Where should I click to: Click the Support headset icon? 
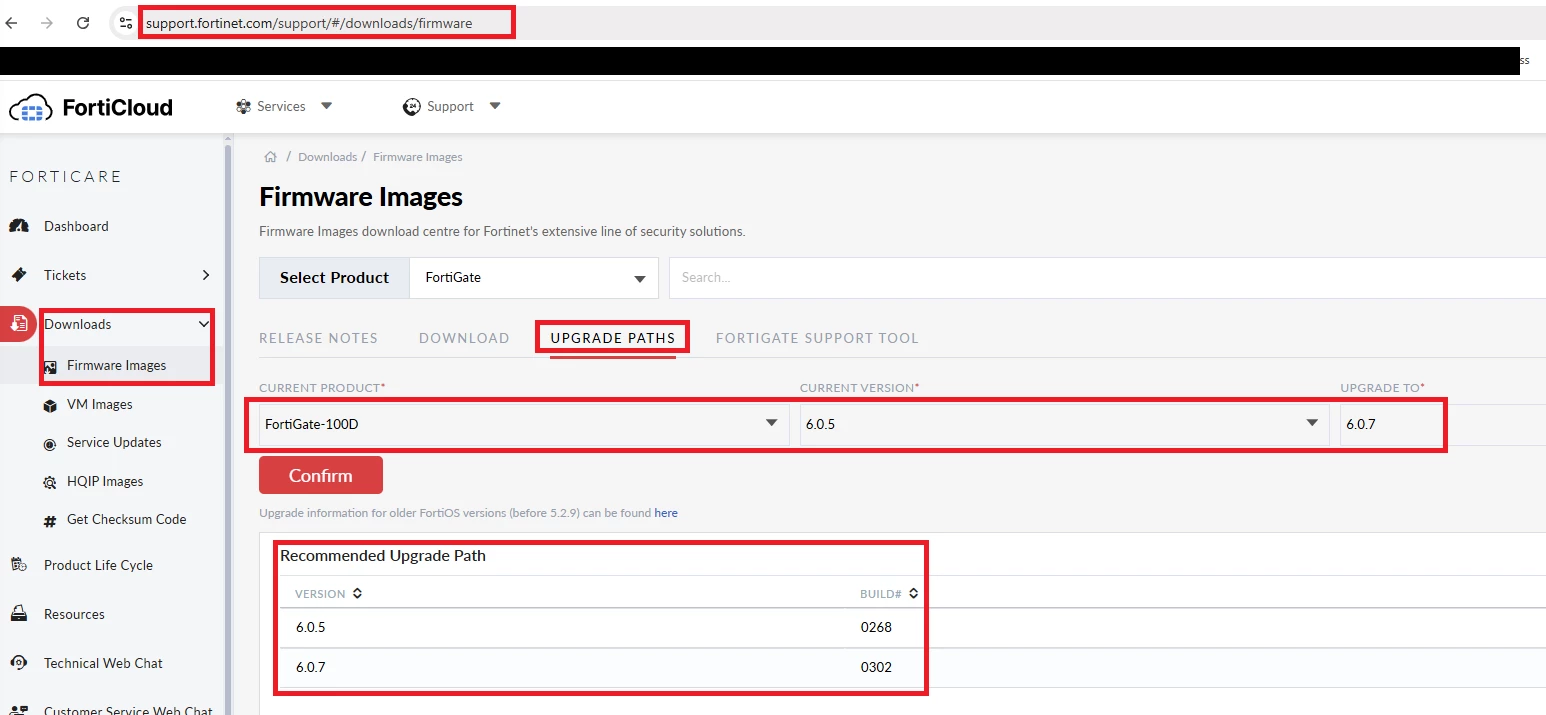tap(411, 106)
